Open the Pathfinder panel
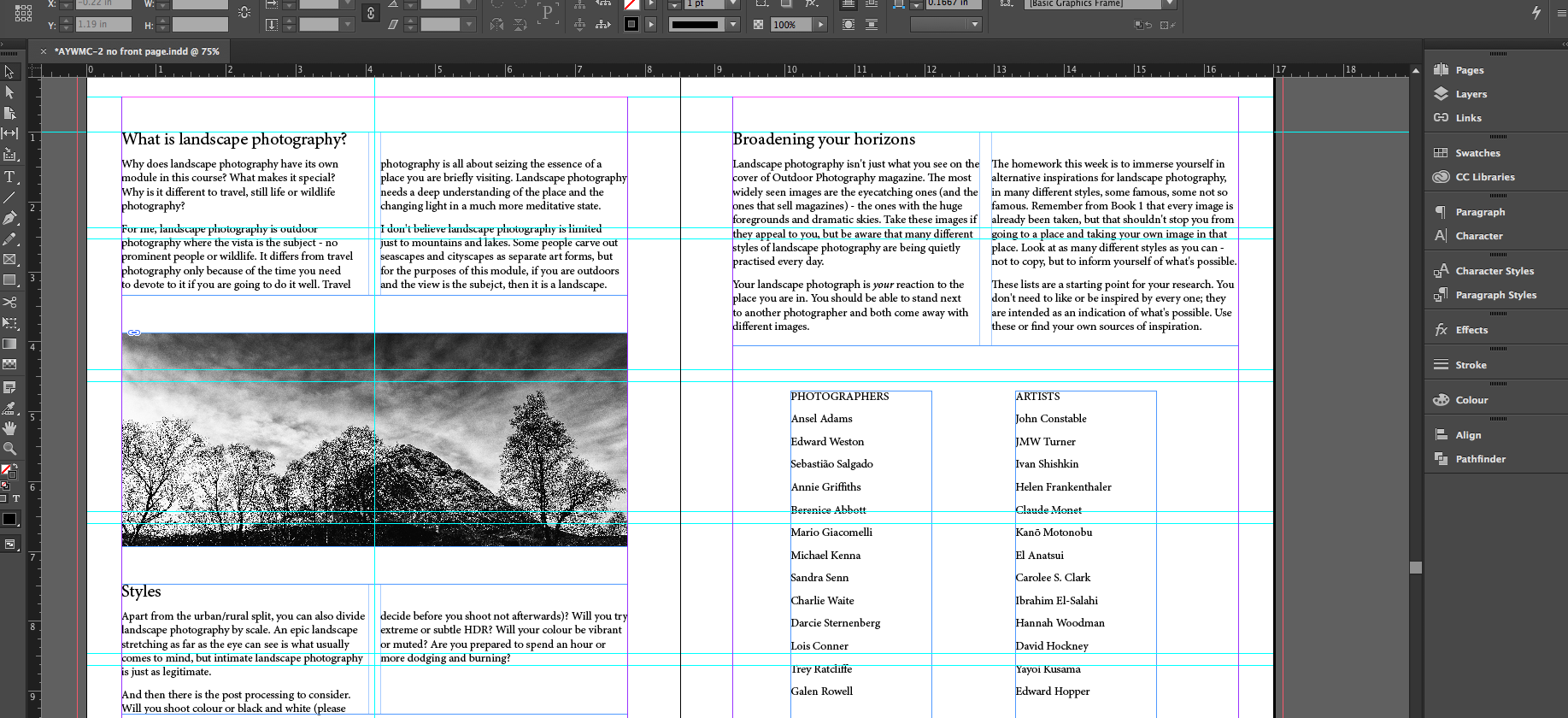This screenshot has width=1568, height=718. pos(1480,459)
